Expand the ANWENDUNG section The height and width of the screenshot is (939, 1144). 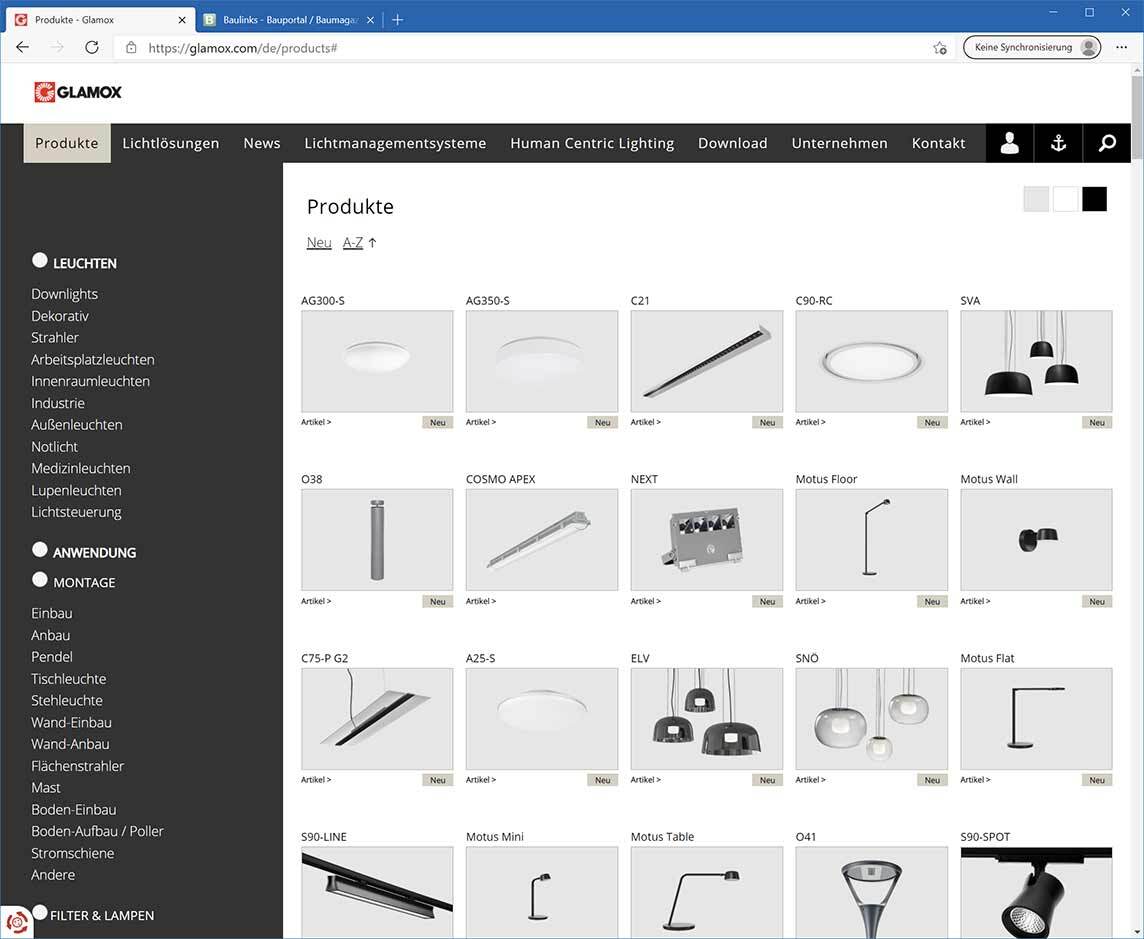point(39,549)
